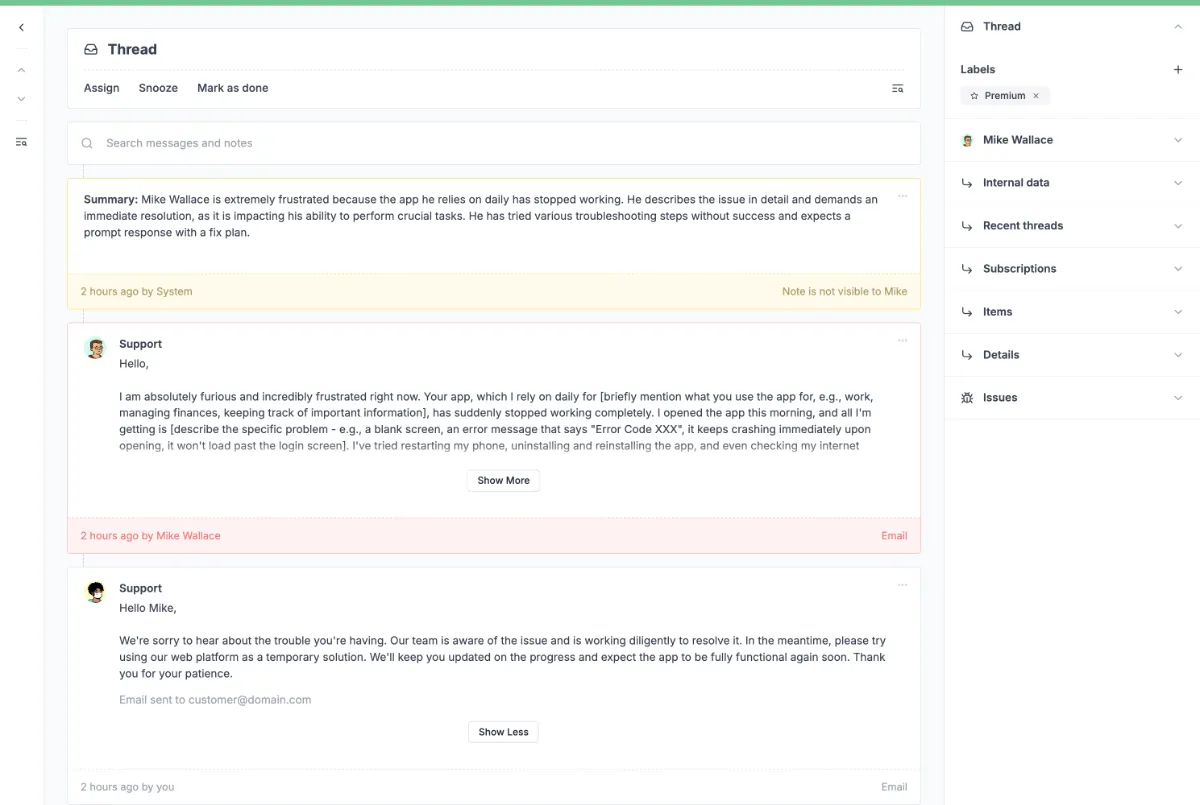Open the Recent threads dropdown
1200x805 pixels.
pyautogui.click(x=1178, y=226)
